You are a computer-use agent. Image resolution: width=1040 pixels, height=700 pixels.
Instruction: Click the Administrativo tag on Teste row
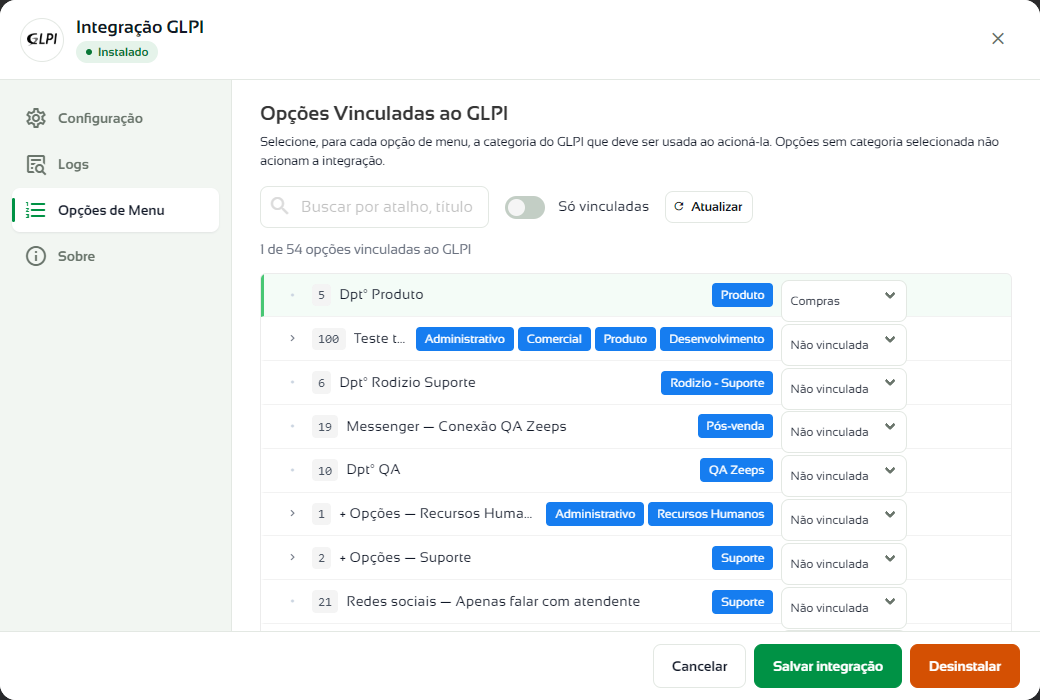pos(464,339)
